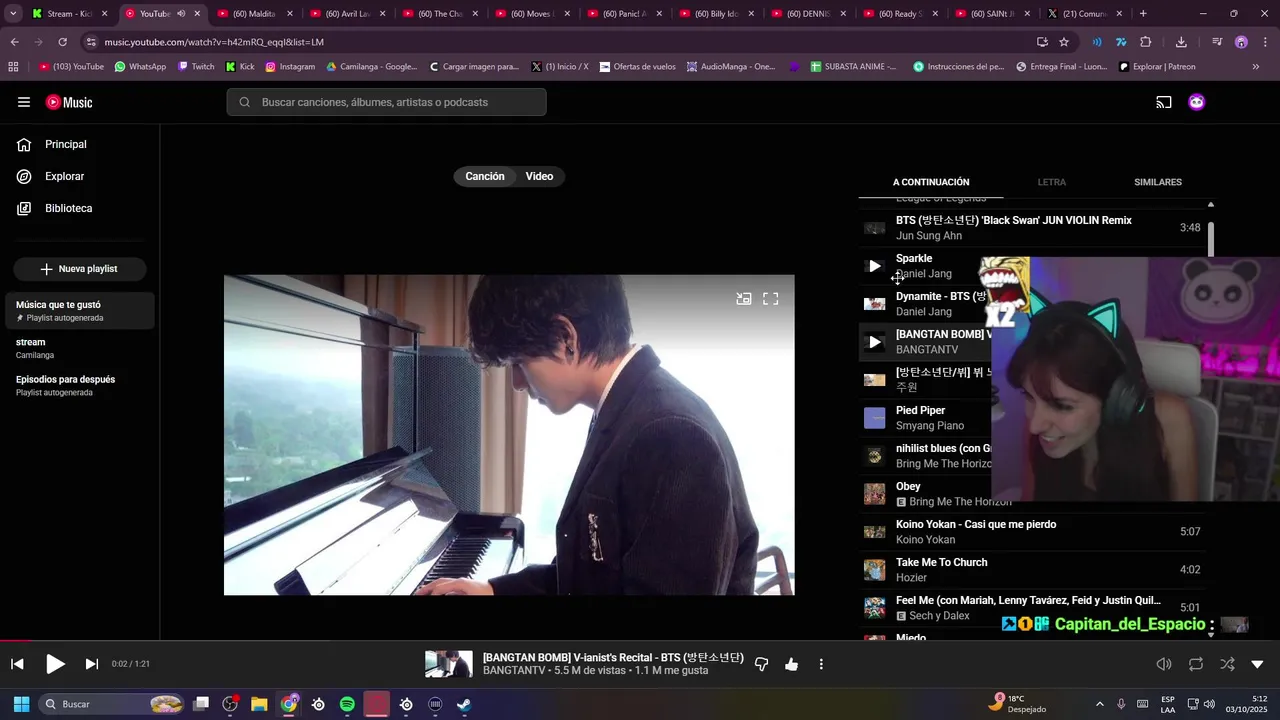Open browser downloads
This screenshot has width=1280, height=720.
1181,42
